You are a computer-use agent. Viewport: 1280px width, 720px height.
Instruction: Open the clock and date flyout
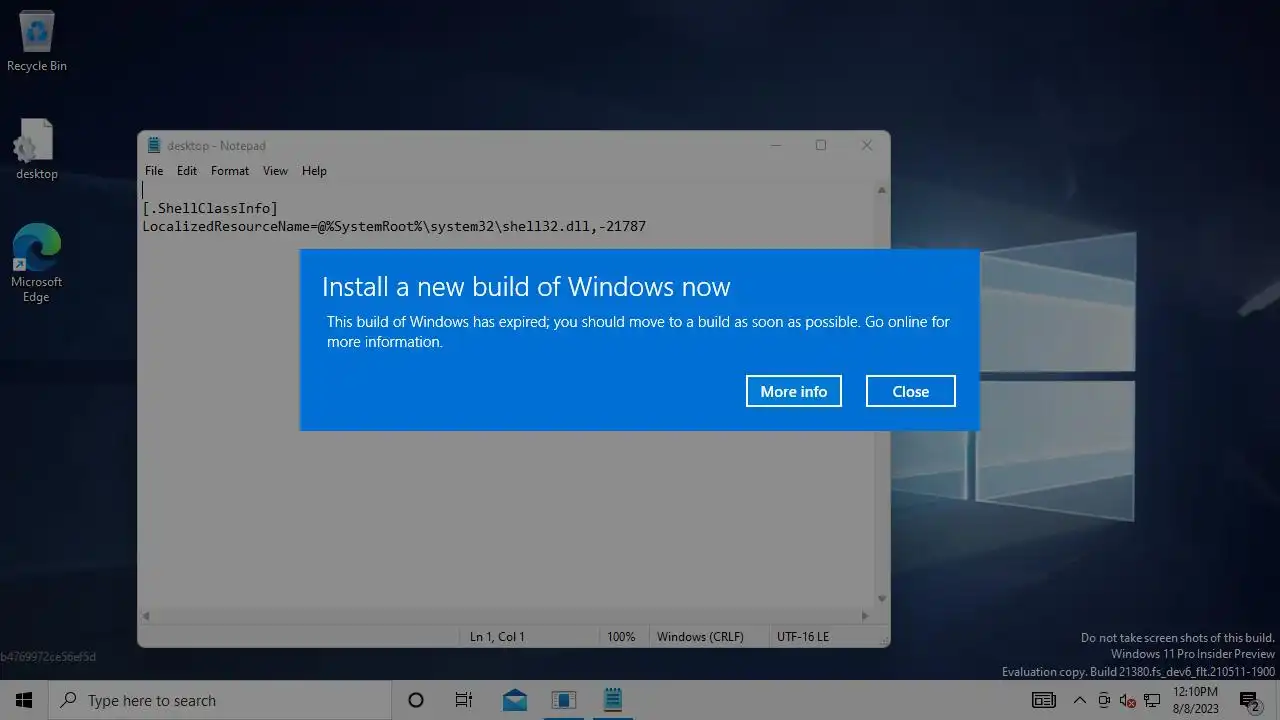(x=1195, y=700)
